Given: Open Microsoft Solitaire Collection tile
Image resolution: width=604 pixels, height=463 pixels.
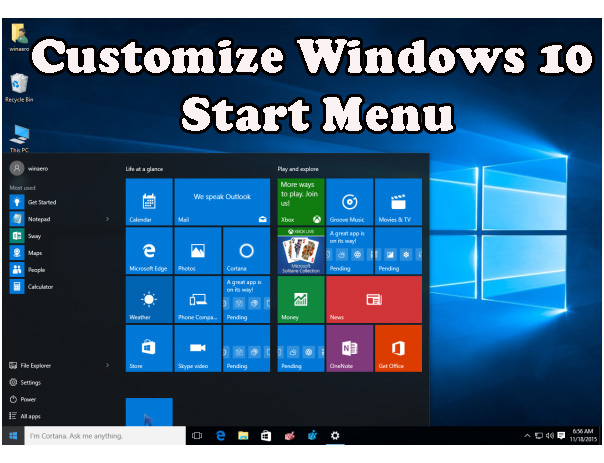Looking at the screenshot, I should (x=301, y=251).
